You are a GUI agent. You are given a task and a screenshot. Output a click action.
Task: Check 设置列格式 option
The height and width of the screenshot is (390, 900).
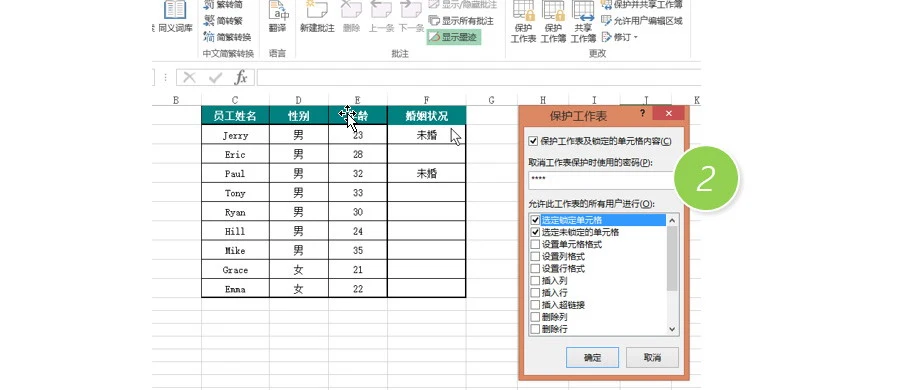click(535, 256)
